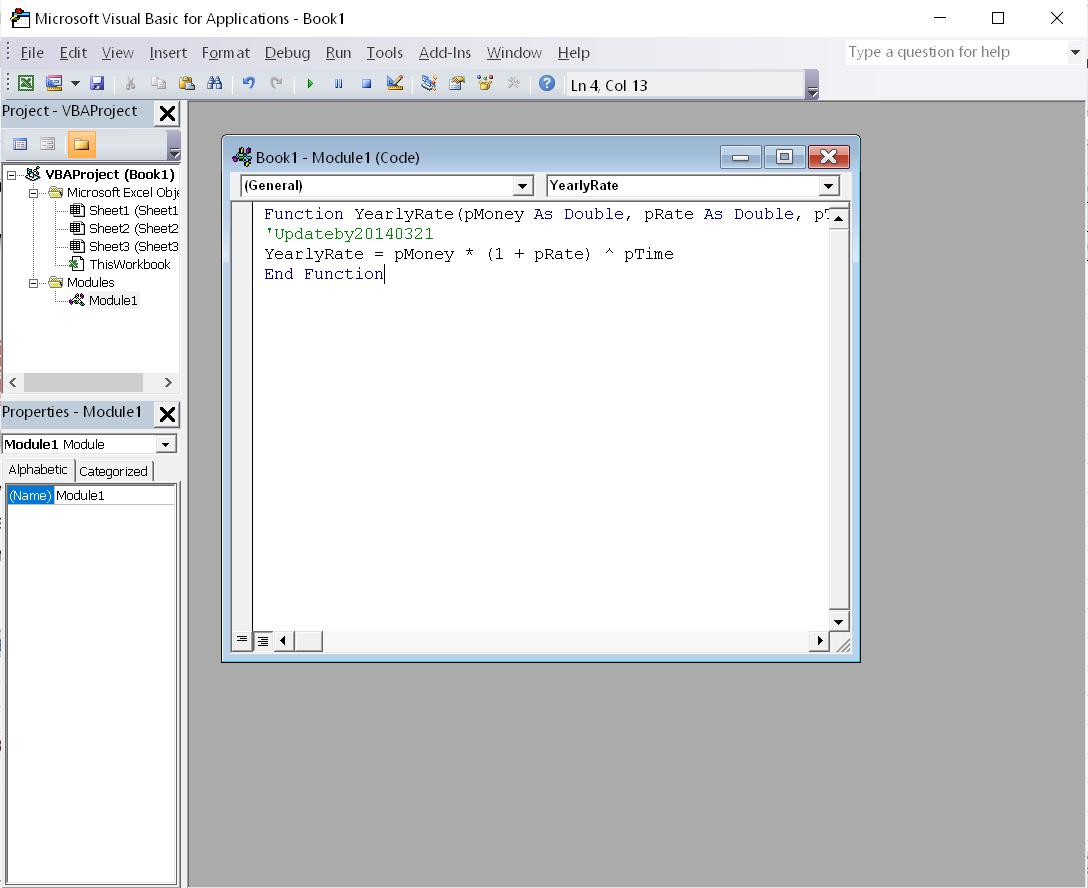Open the (General) object dropdown
This screenshot has width=1088, height=888.
pyautogui.click(x=522, y=186)
